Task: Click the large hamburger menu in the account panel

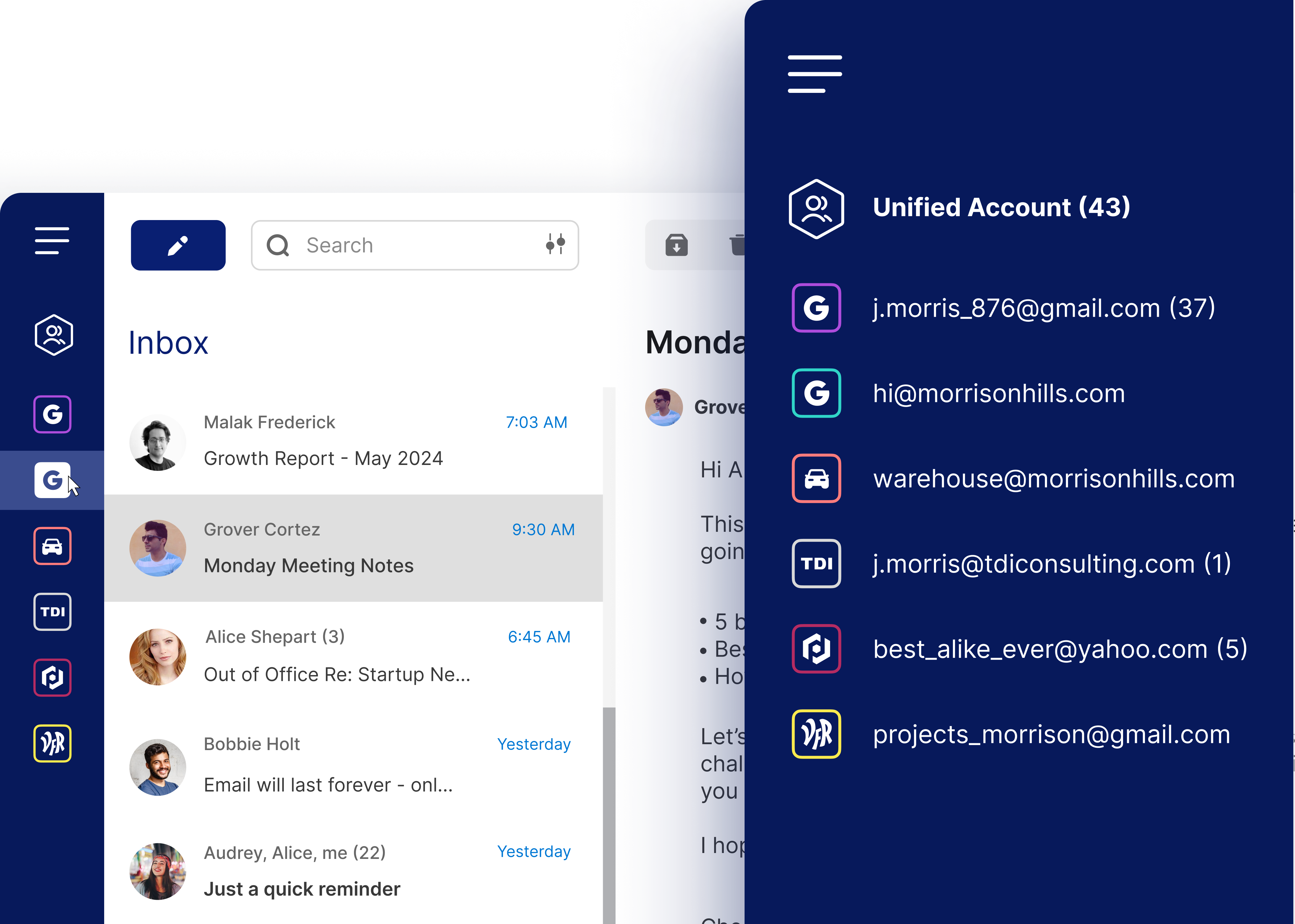Action: [x=815, y=74]
